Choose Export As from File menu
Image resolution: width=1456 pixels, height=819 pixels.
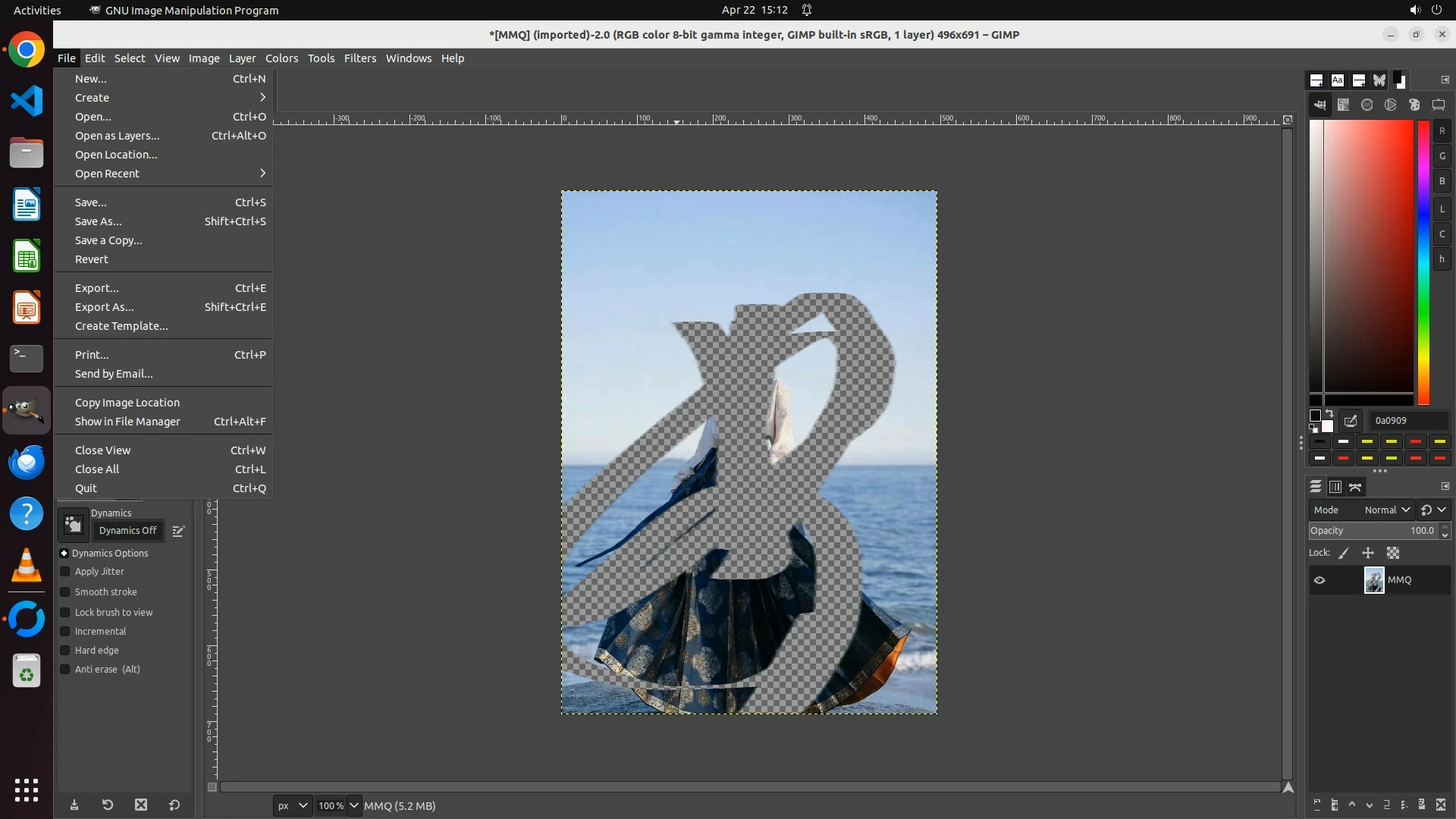tap(104, 307)
